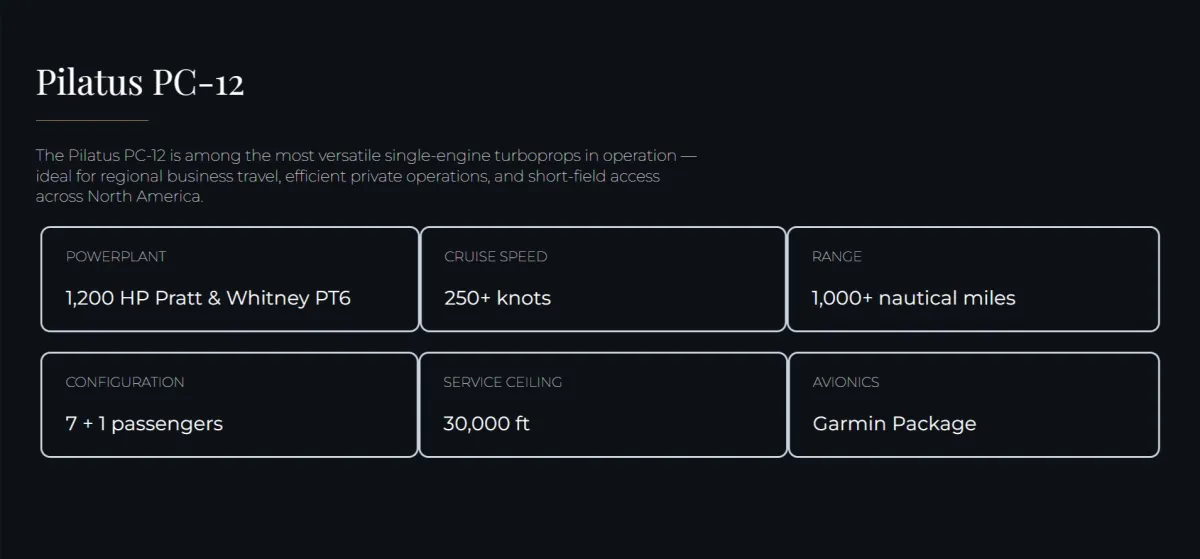The height and width of the screenshot is (559, 1200).
Task: Click the 1,200 HP Pratt & Whitney PT6 value
Action: coord(208,298)
